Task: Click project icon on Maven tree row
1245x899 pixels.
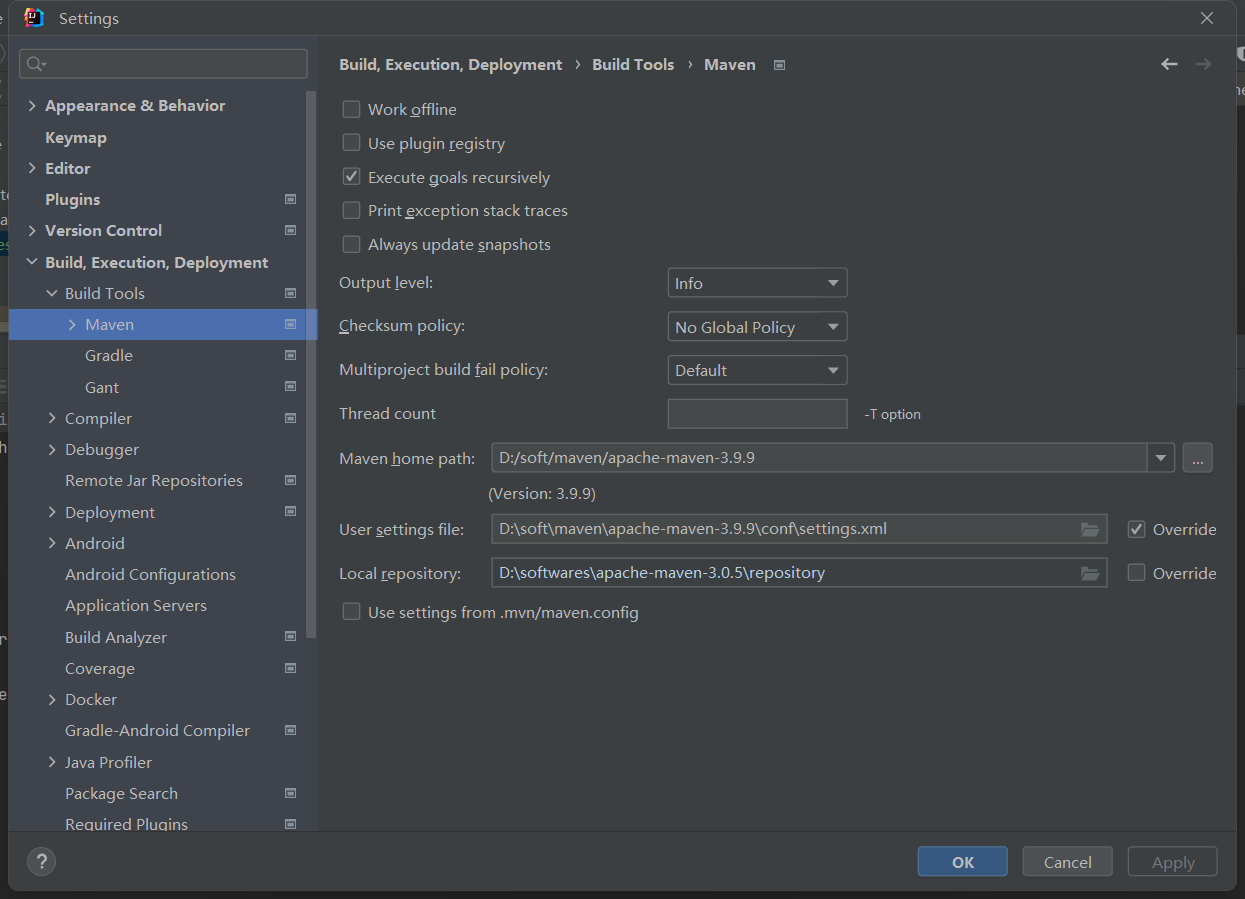Action: (290, 324)
